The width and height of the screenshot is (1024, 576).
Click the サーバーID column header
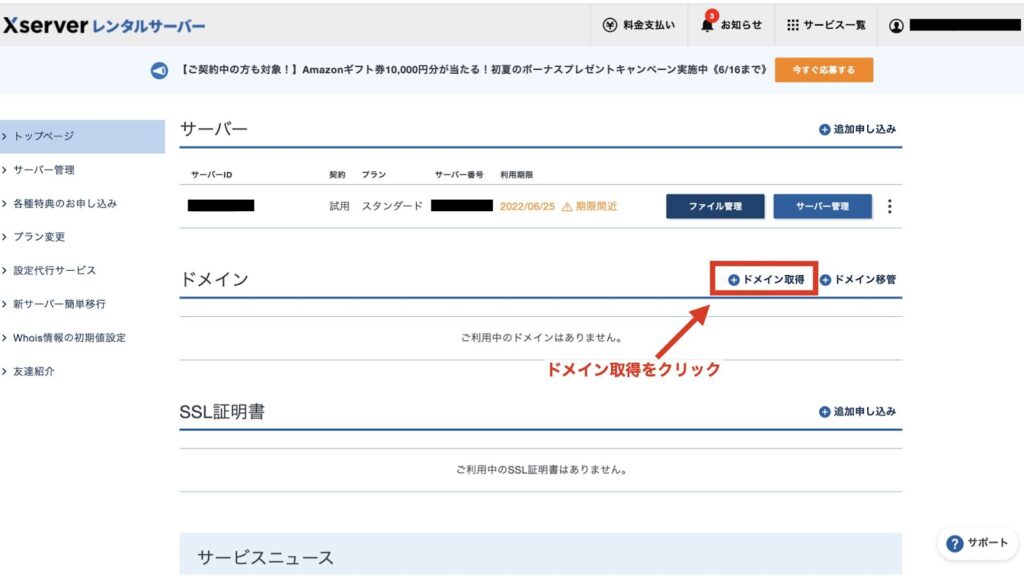coord(212,175)
